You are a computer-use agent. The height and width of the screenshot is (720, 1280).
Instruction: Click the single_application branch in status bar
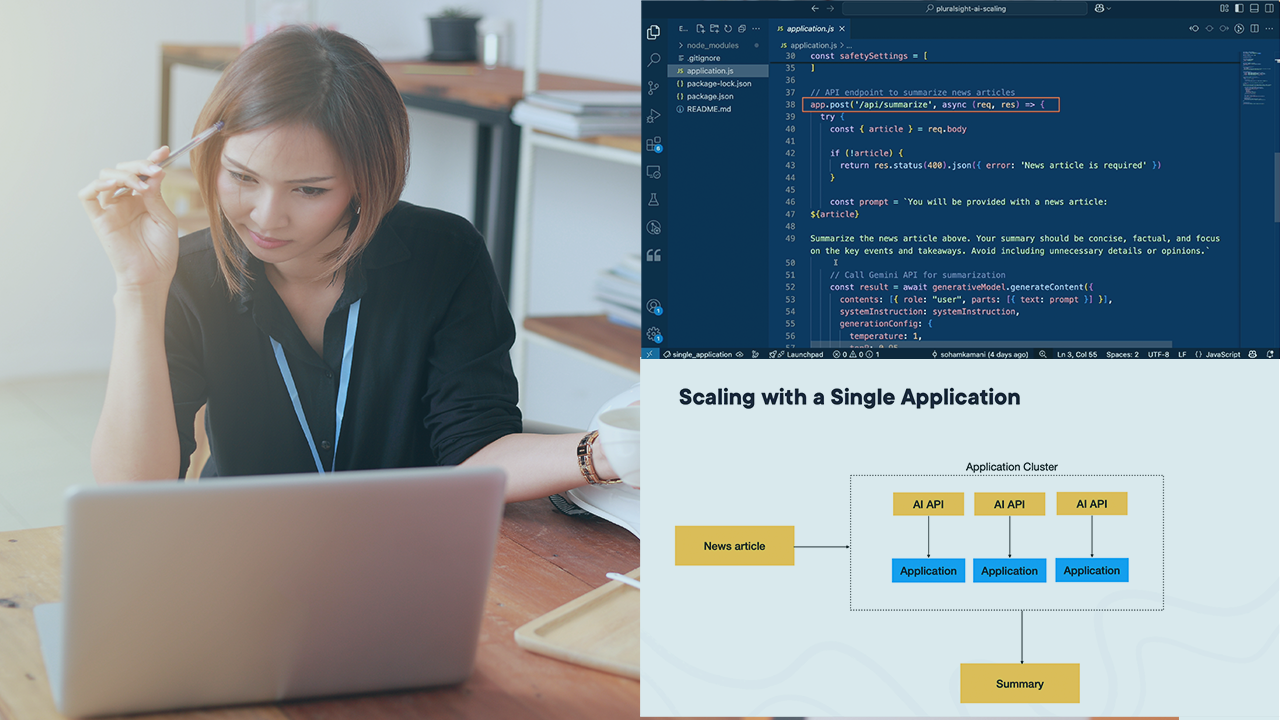pyautogui.click(x=701, y=354)
